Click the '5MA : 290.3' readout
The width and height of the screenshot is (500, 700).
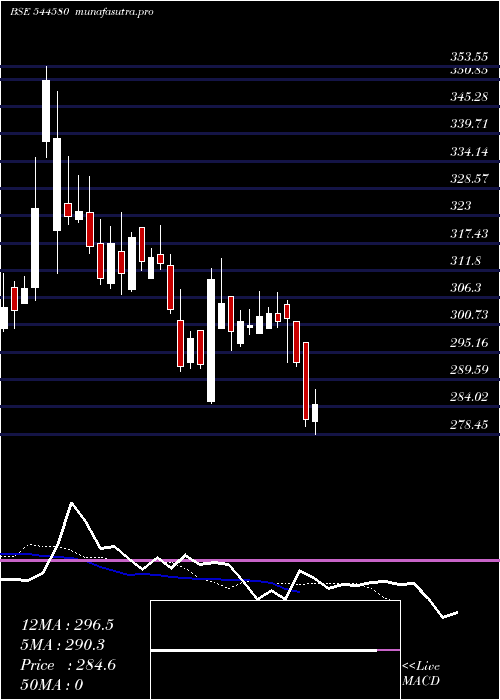click(63, 645)
